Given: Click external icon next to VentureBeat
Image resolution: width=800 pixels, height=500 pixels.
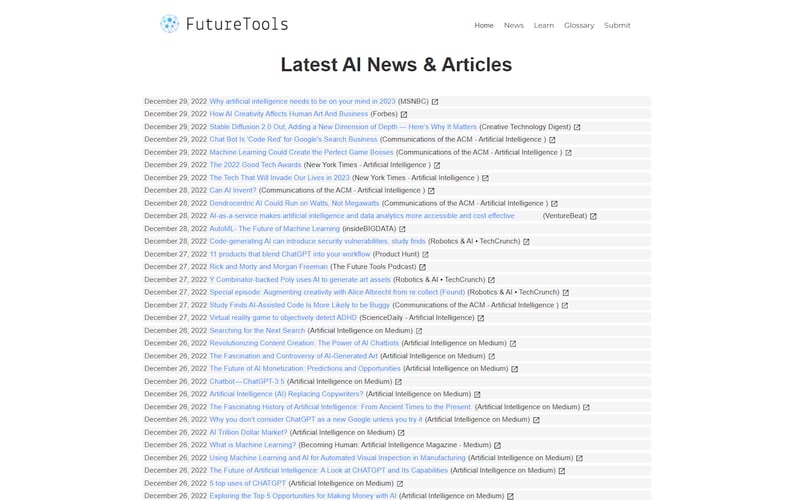Looking at the screenshot, I should (x=593, y=216).
